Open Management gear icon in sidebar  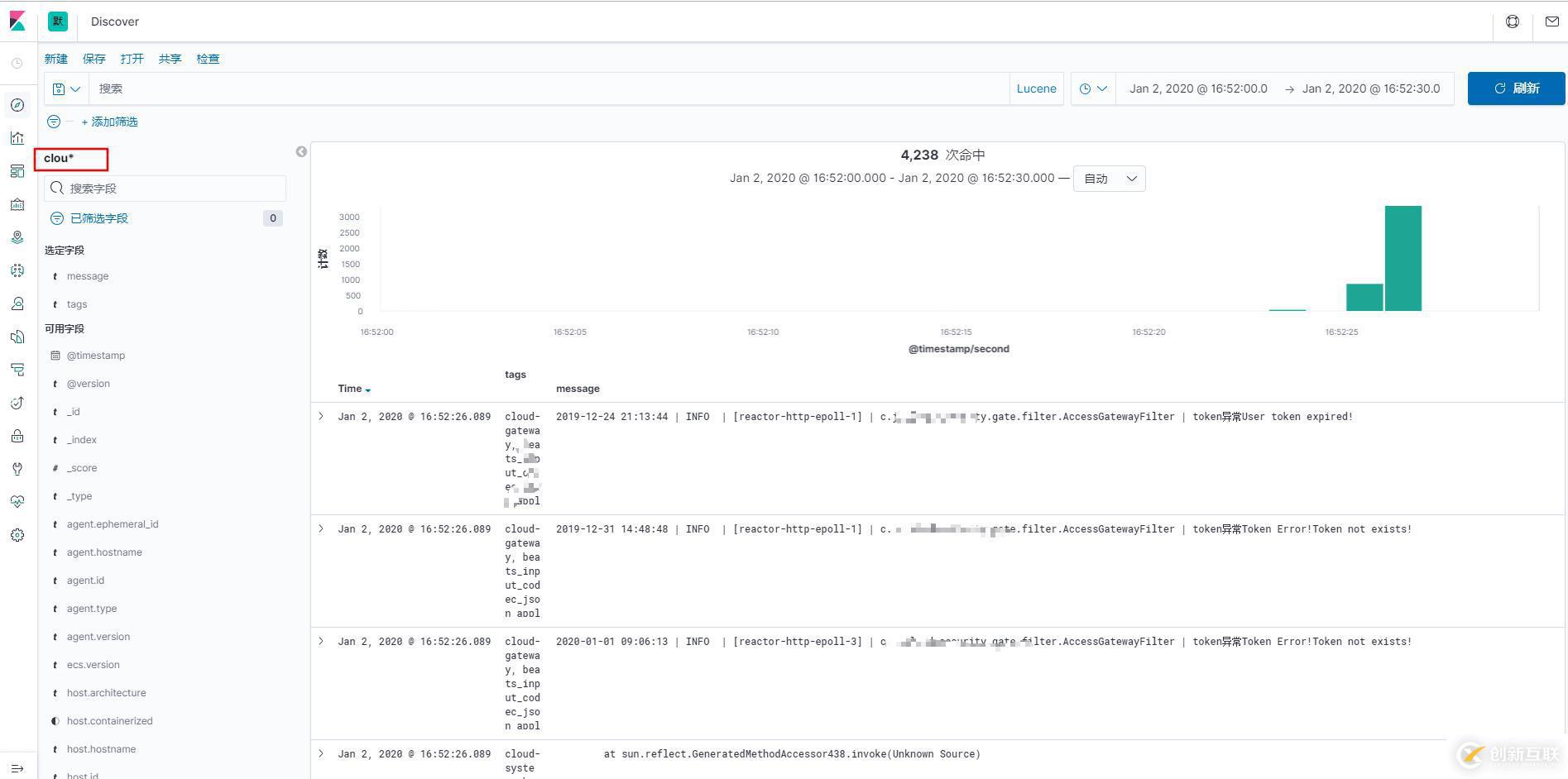point(17,535)
